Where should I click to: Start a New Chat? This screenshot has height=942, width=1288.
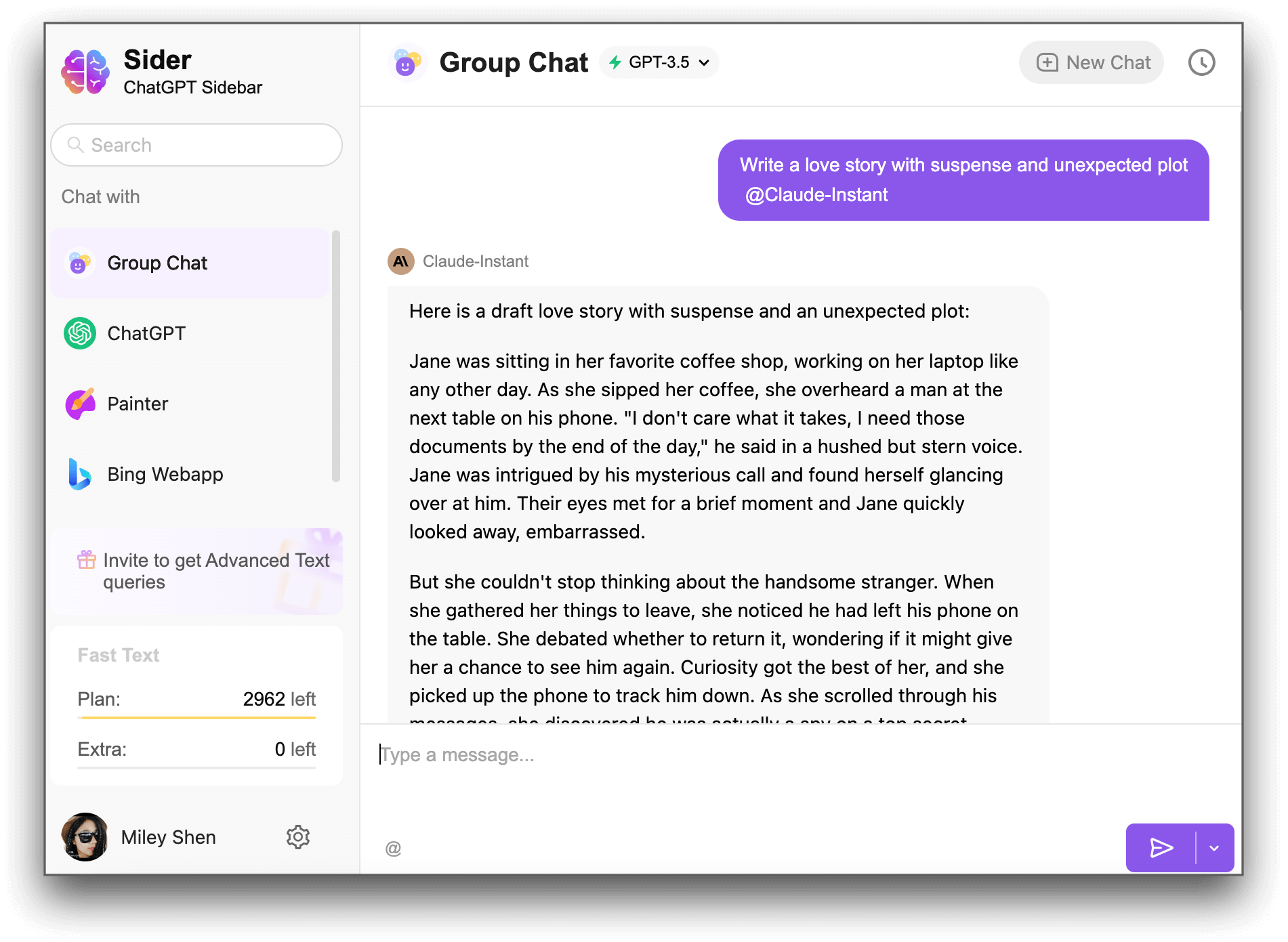(x=1092, y=62)
